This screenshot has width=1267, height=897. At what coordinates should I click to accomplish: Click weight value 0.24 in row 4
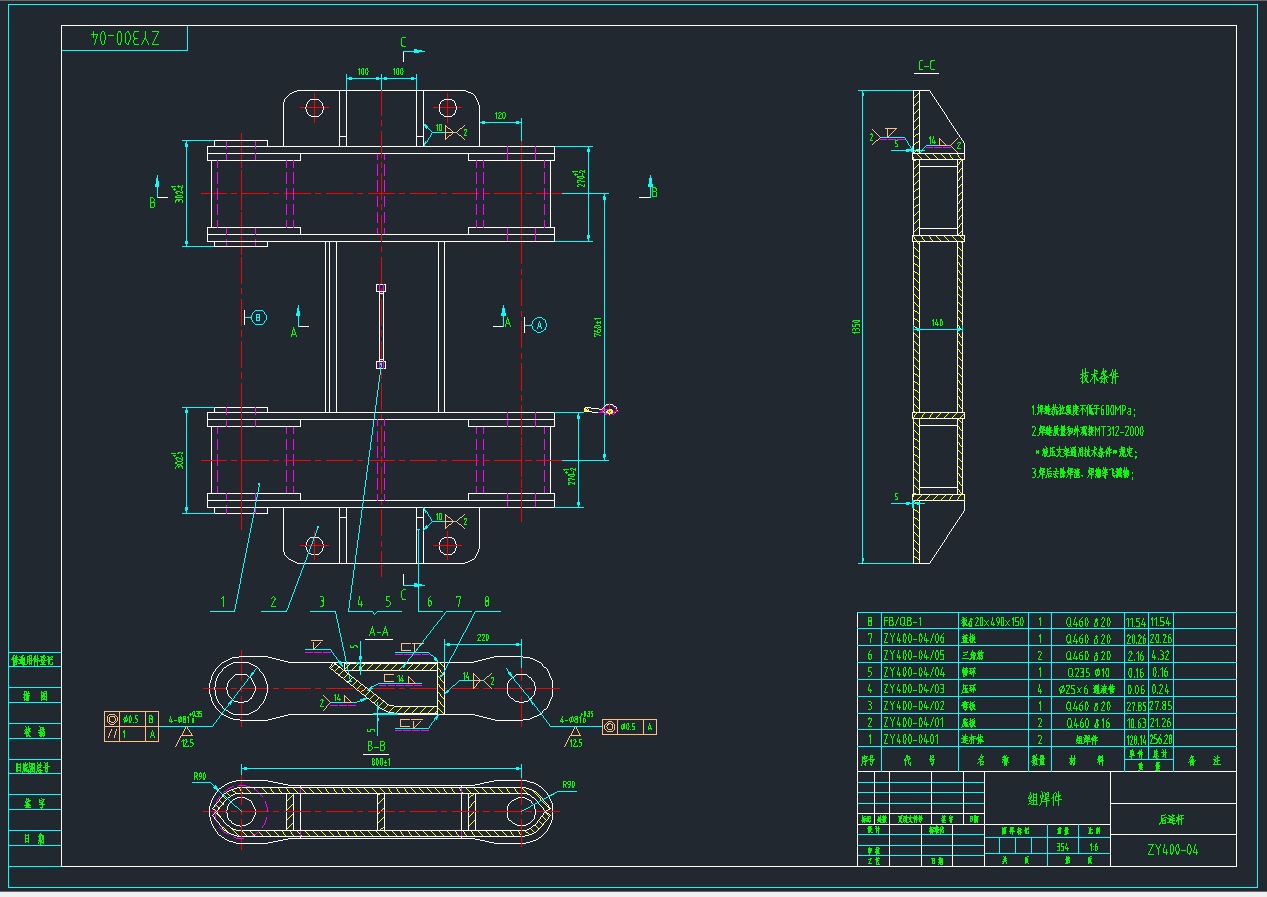tap(1162, 689)
